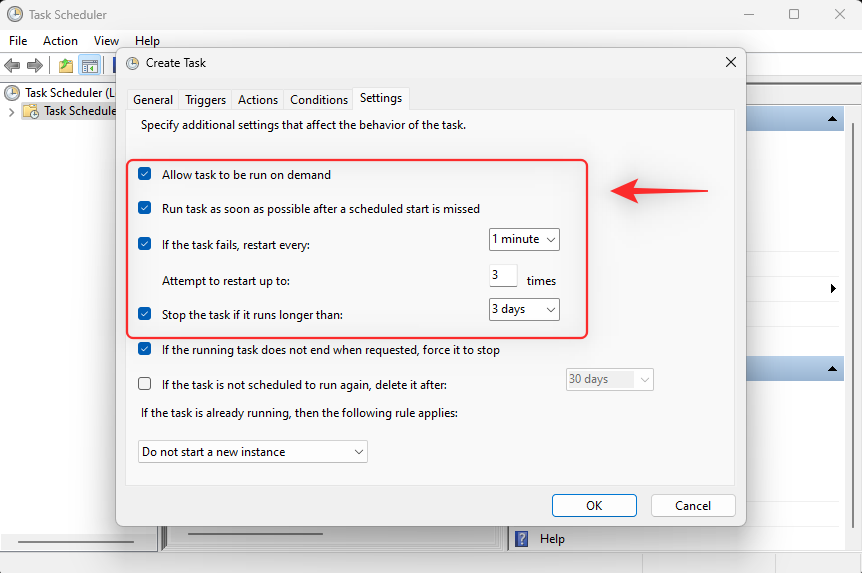Toggle Run task as soon as possible after missed start

pos(145,208)
